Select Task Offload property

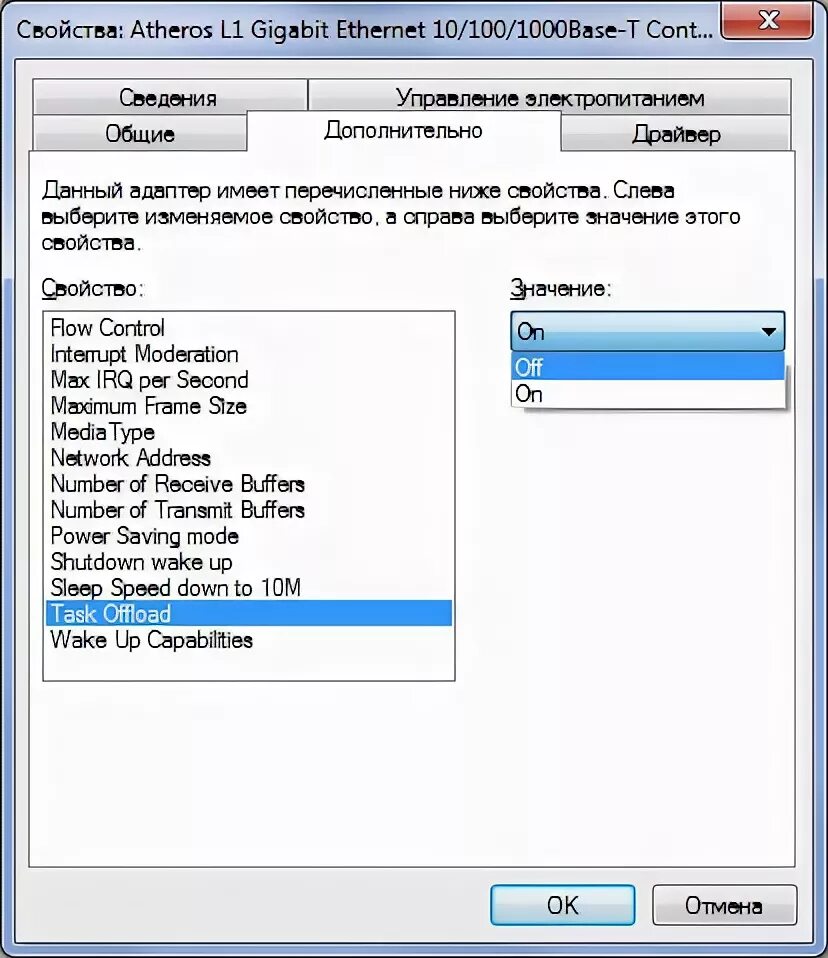[110, 614]
